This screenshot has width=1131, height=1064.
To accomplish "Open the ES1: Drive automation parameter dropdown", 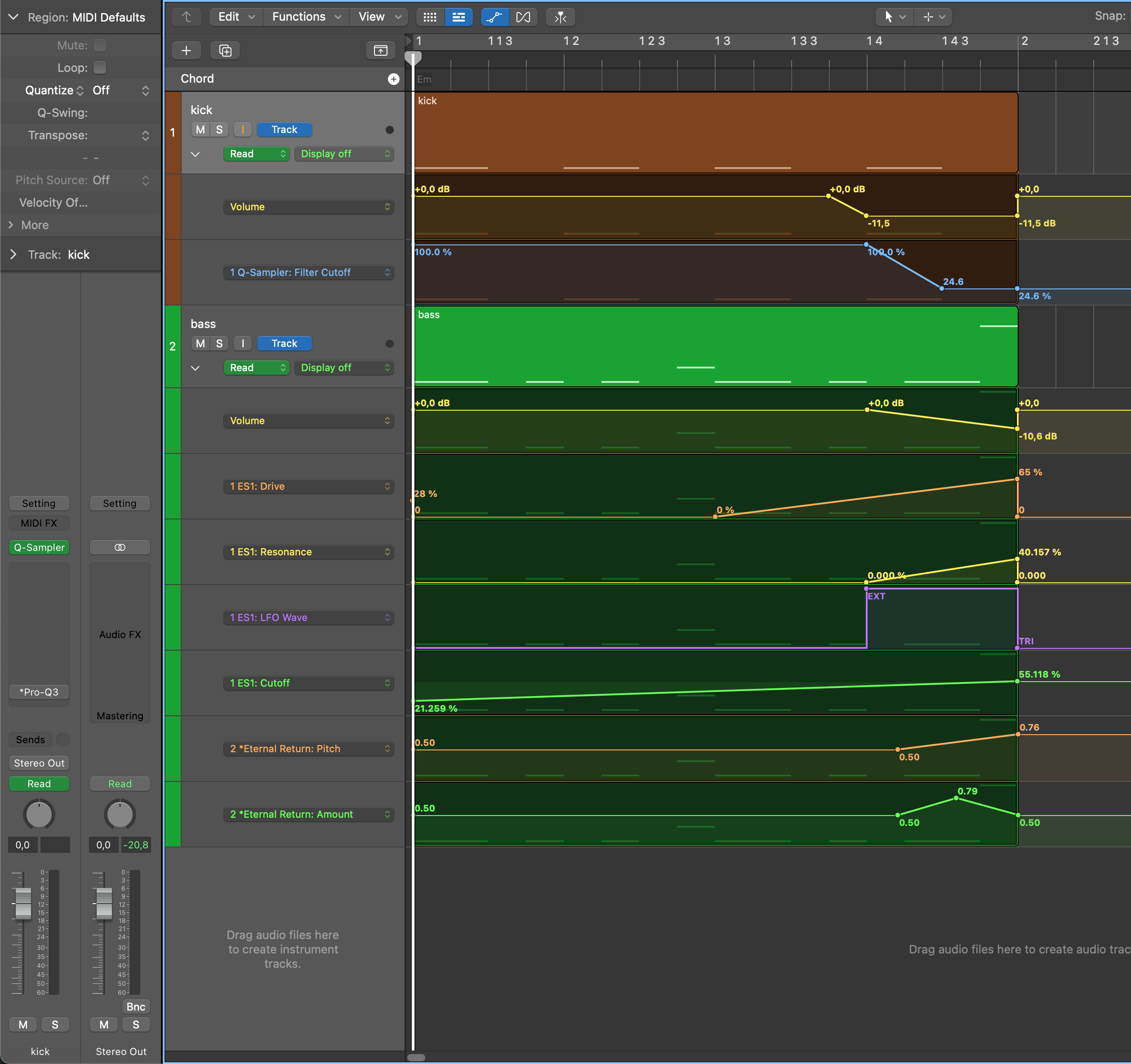I will coord(308,486).
